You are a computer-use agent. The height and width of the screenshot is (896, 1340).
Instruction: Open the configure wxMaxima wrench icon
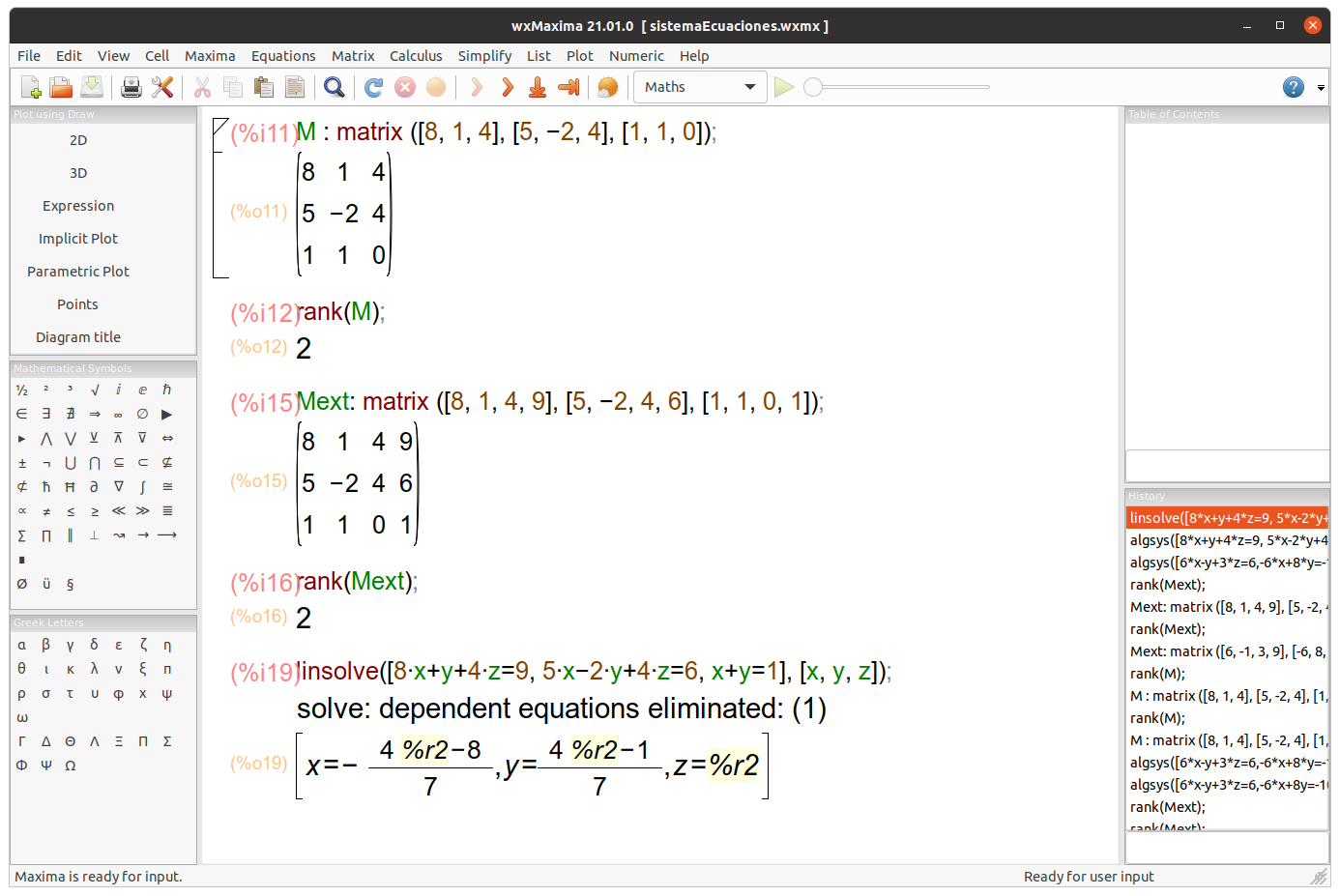pyautogui.click(x=162, y=87)
